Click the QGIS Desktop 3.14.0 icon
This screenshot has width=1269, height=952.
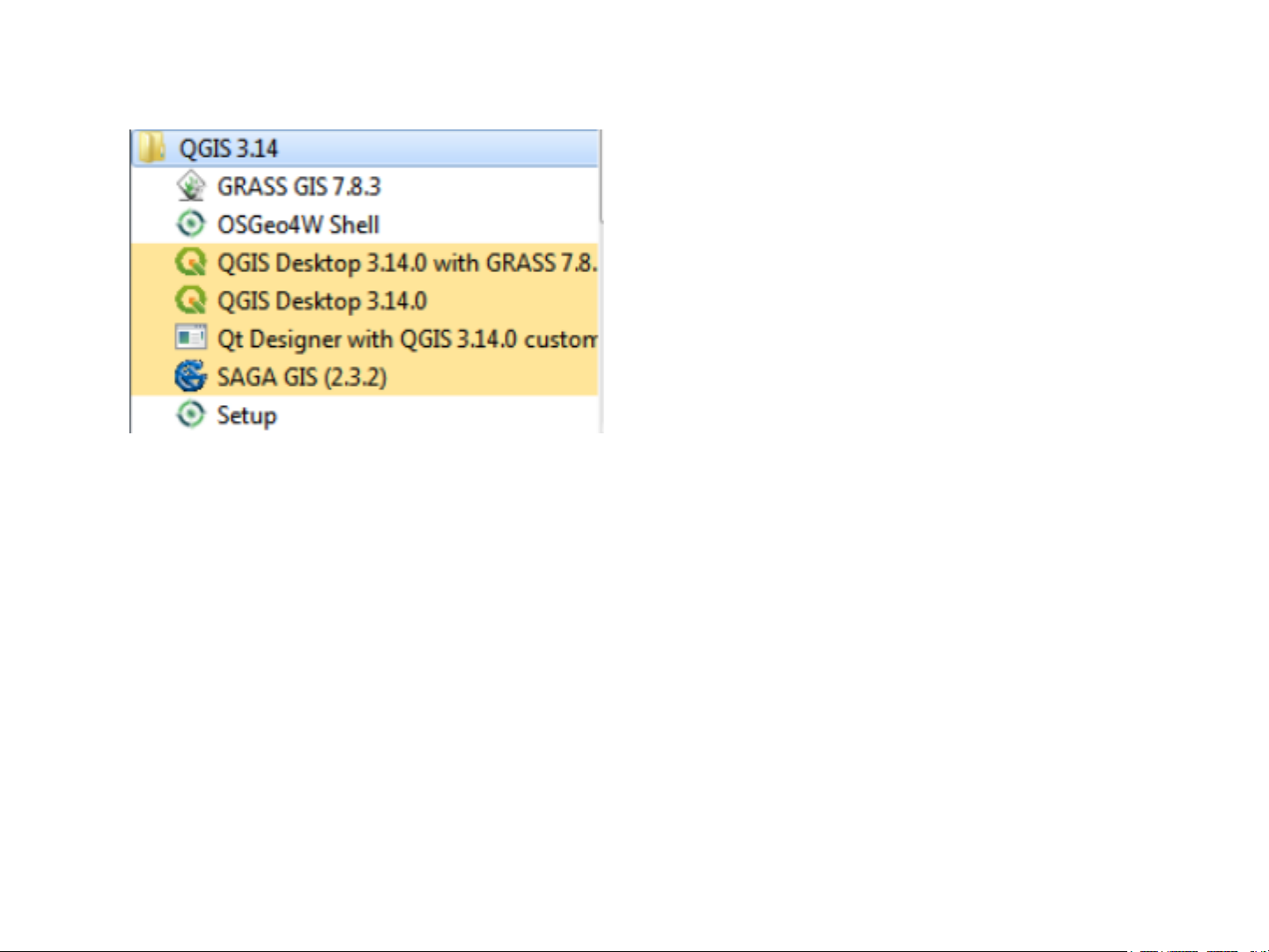[190, 300]
